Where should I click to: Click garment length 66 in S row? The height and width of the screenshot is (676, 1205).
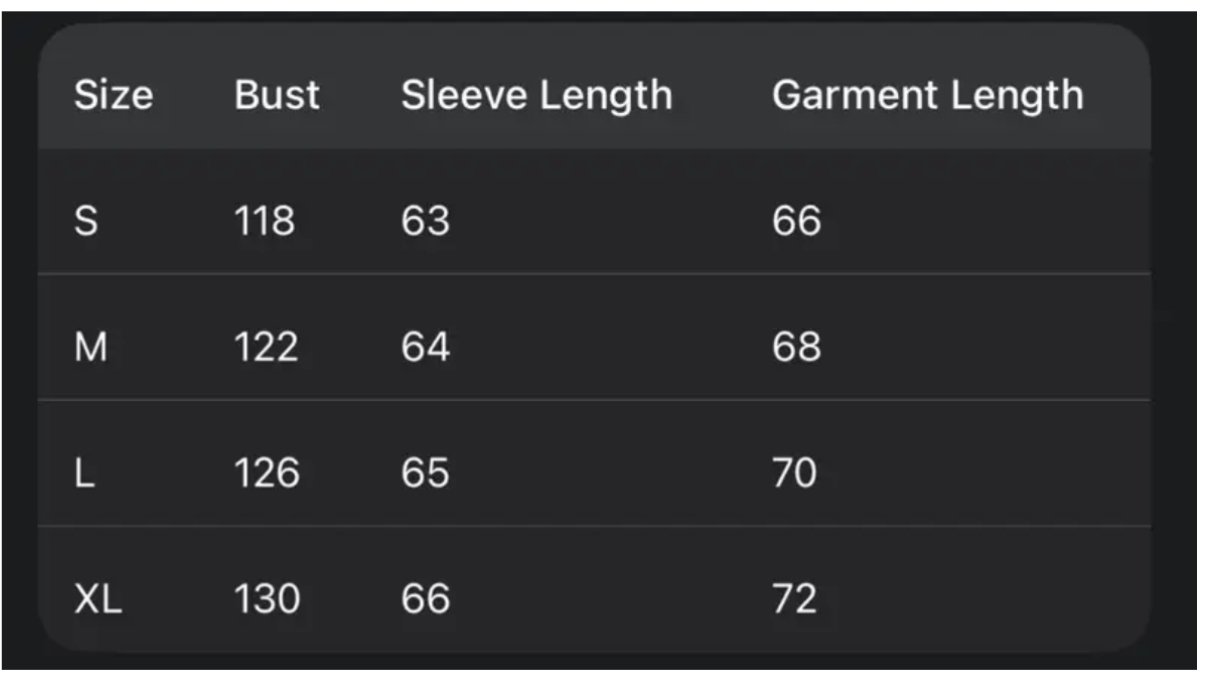tap(796, 221)
